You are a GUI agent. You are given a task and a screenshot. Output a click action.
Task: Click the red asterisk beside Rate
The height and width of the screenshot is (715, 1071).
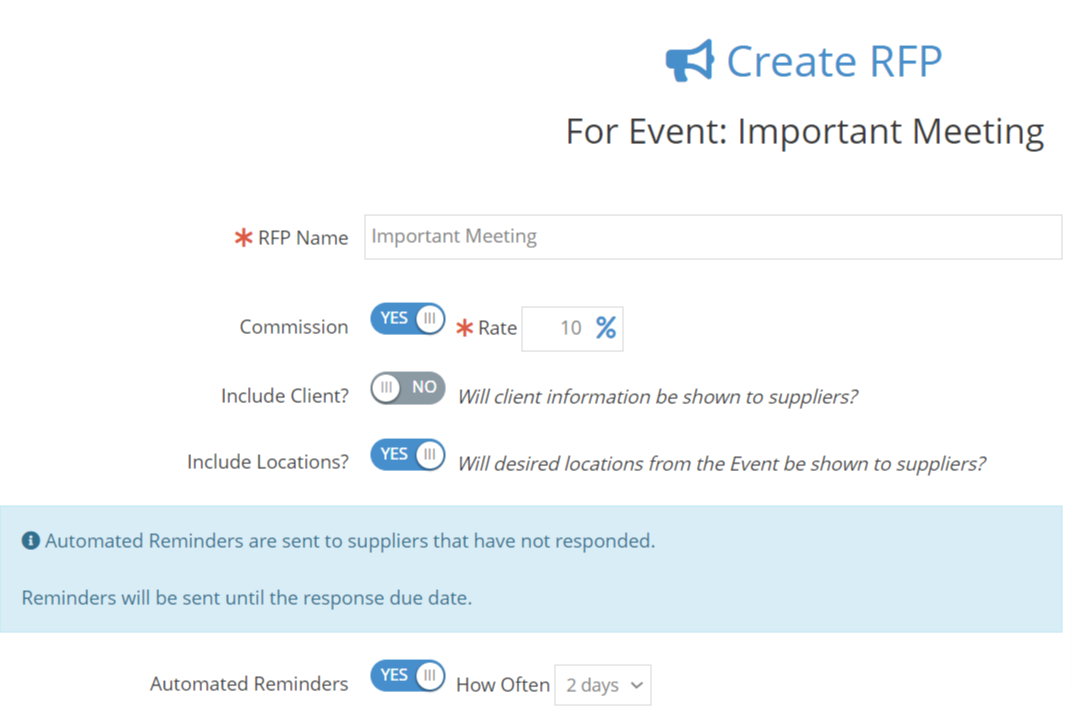466,327
